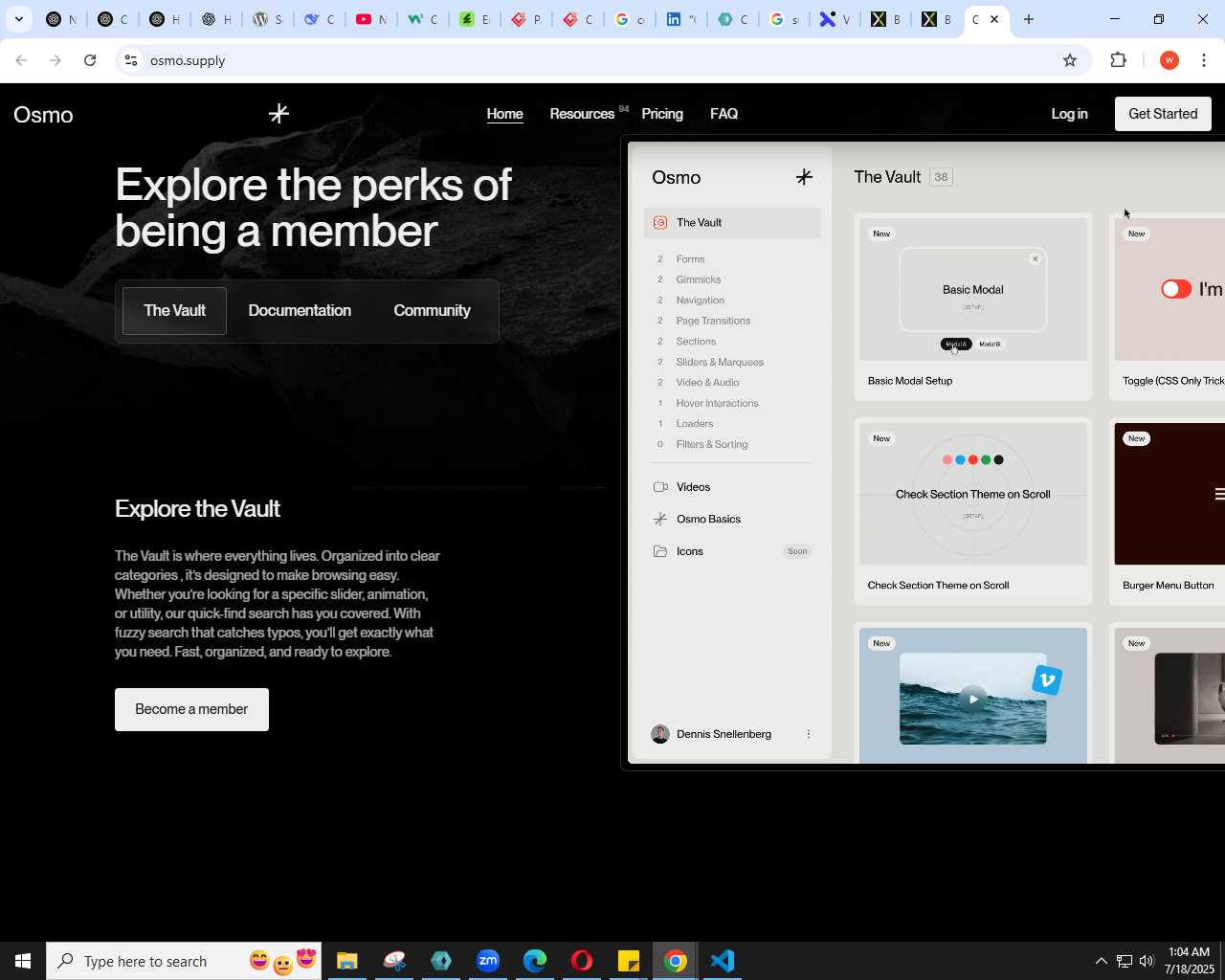Image resolution: width=1225 pixels, height=980 pixels.
Task: Open the Navigation category
Action: point(701,301)
